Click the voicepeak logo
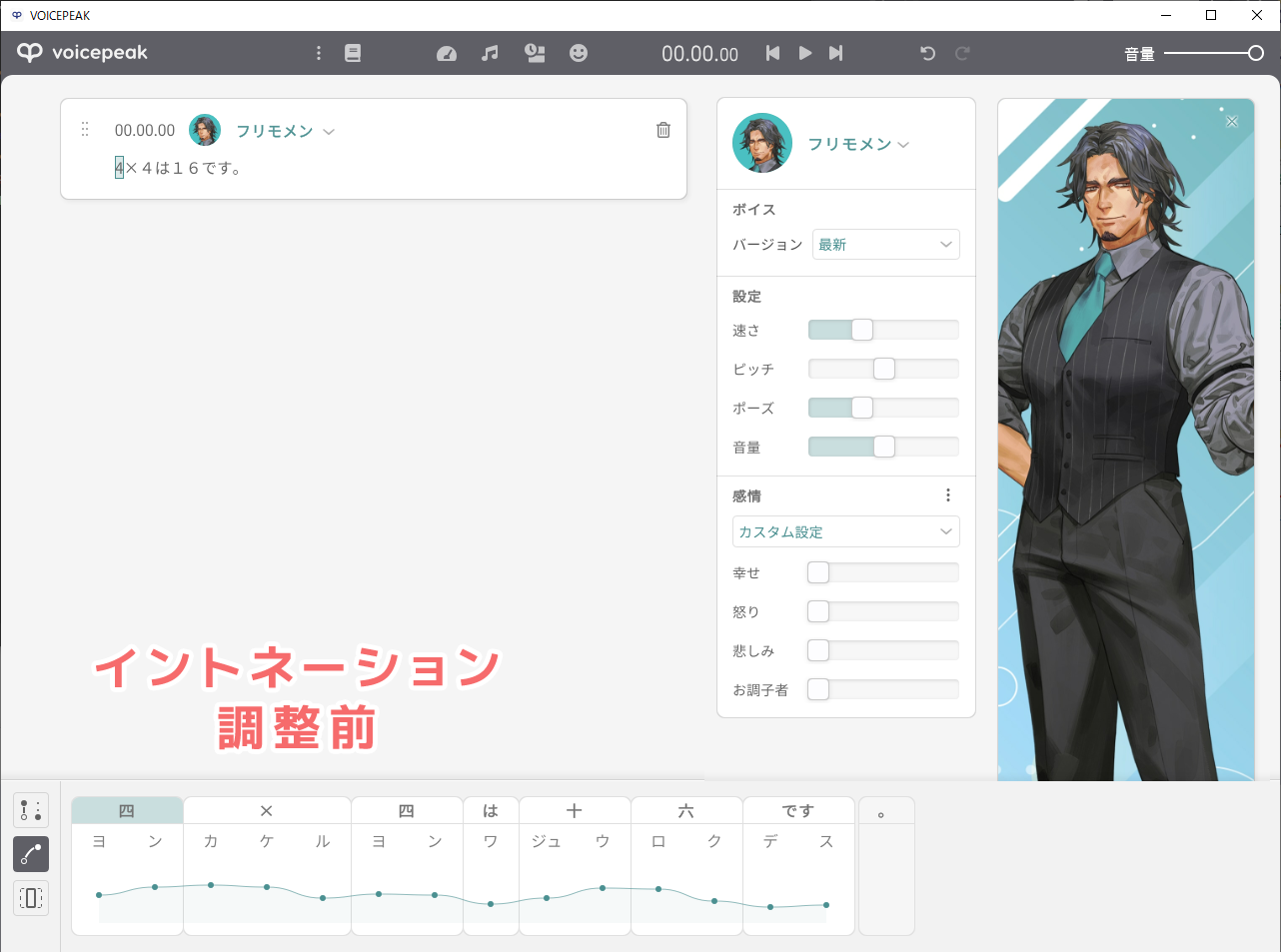 pyautogui.click(x=82, y=53)
